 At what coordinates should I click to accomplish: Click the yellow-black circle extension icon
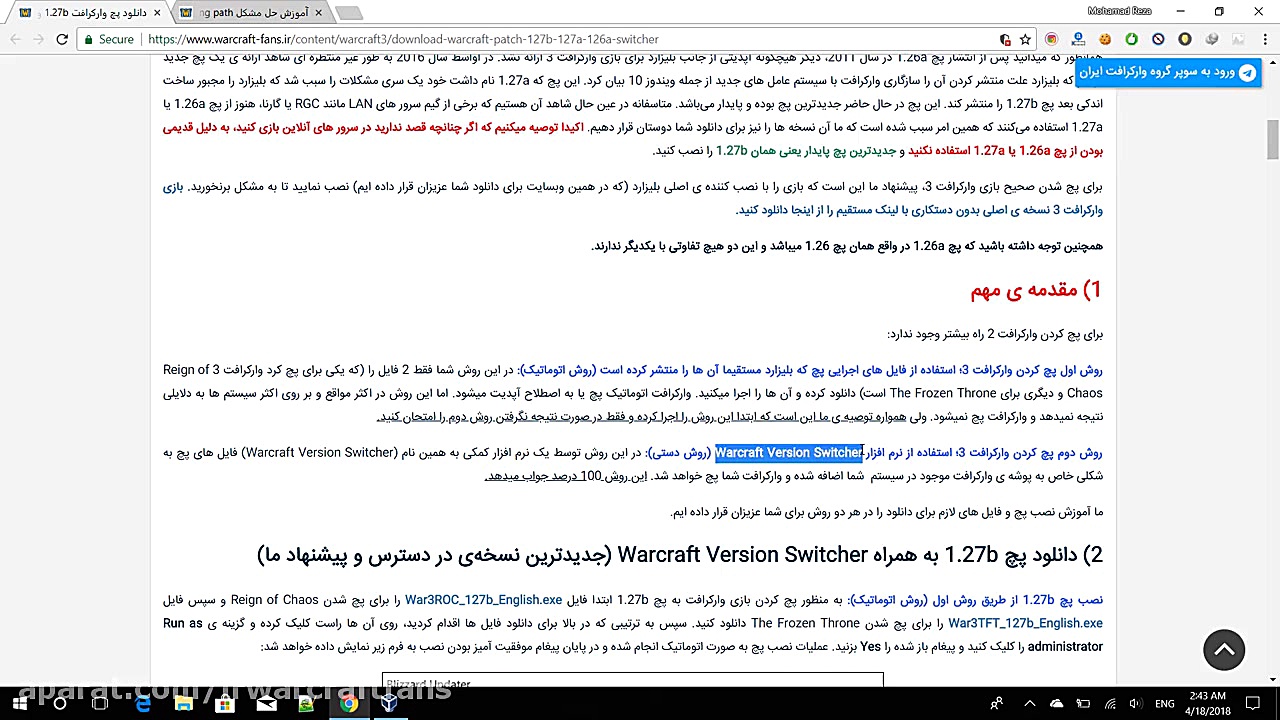pyautogui.click(x=1185, y=39)
